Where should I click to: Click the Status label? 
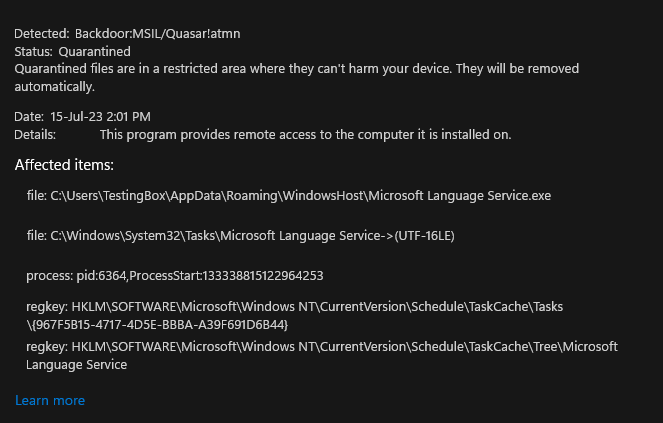pos(34,51)
